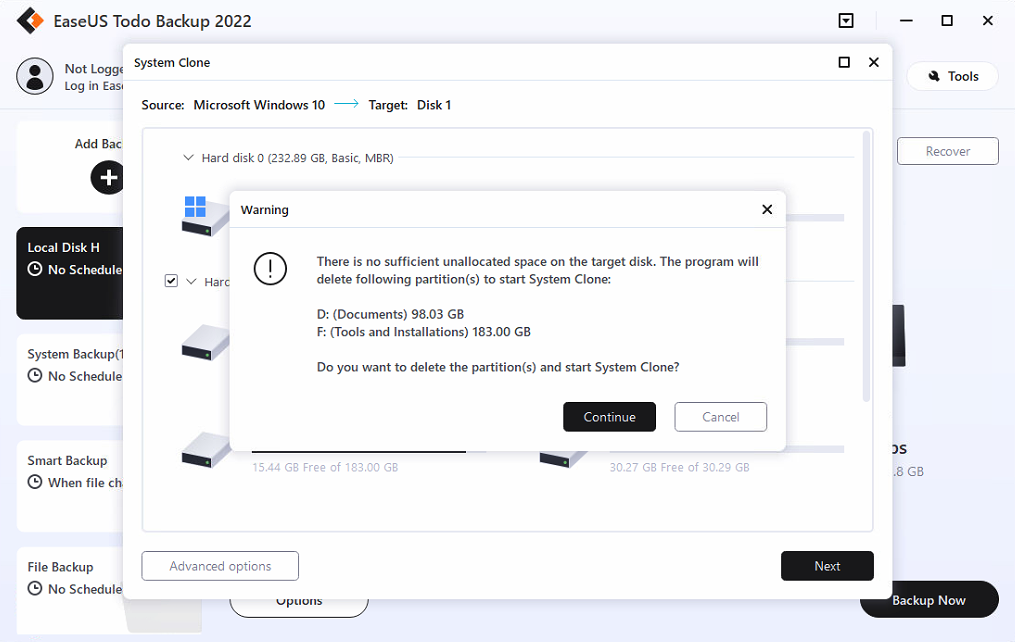This screenshot has width=1015, height=642.
Task: Click the clock icon under File Backup
Action: coord(35,588)
